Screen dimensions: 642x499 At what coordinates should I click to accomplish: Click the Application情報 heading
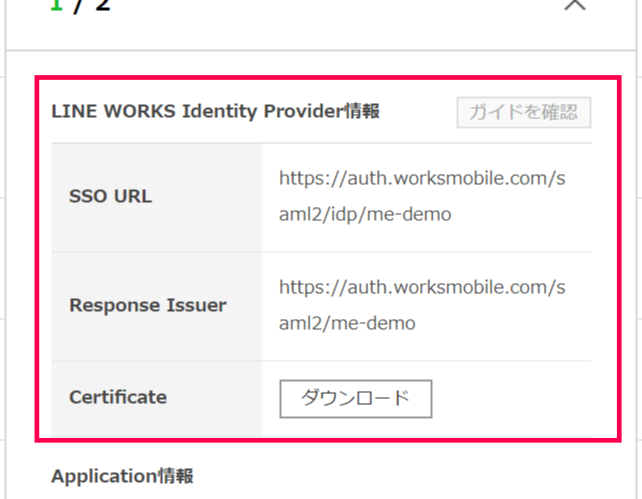(122, 476)
